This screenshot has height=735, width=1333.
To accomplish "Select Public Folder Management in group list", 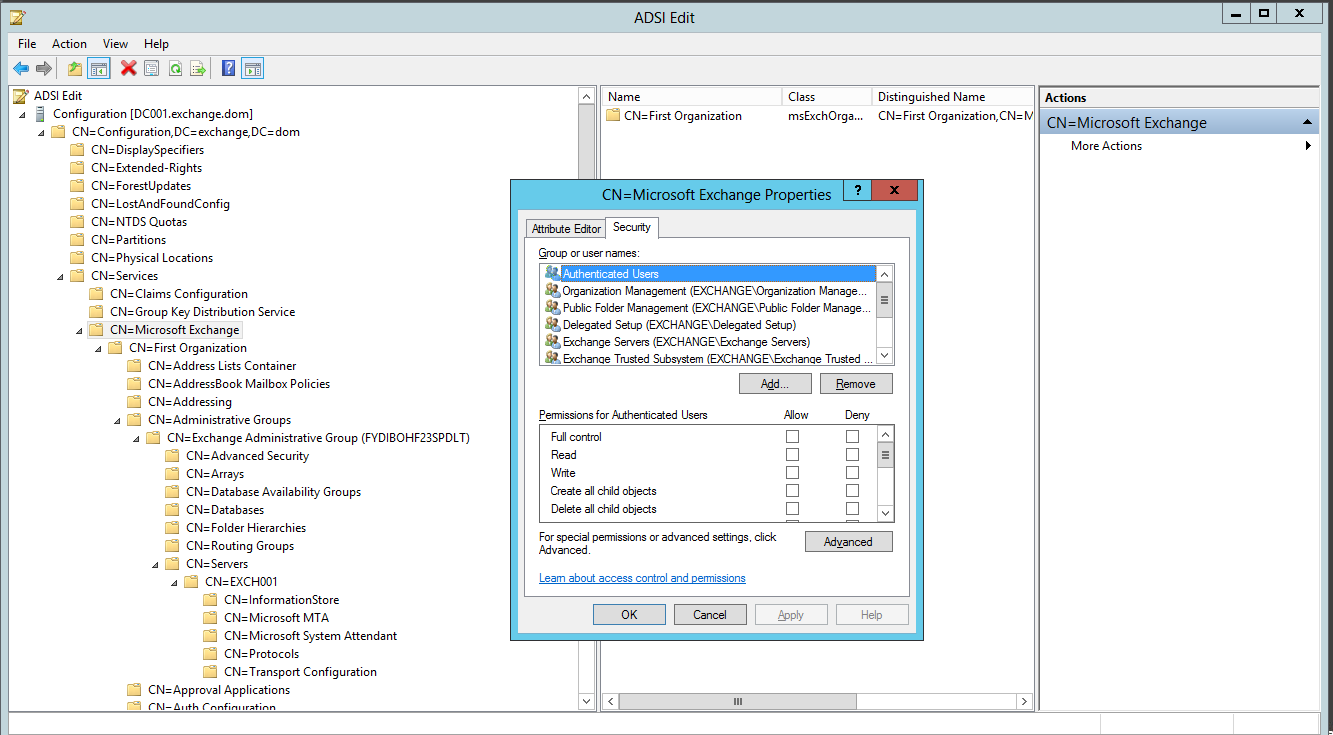I will (x=709, y=308).
